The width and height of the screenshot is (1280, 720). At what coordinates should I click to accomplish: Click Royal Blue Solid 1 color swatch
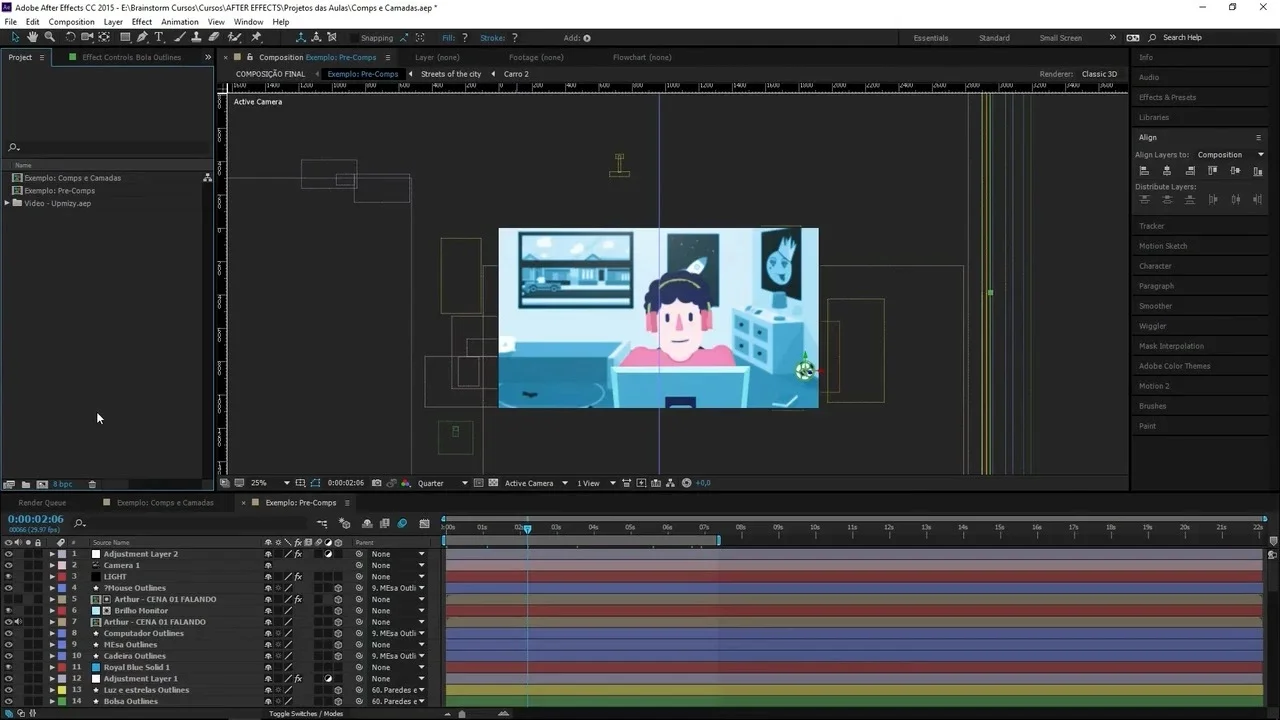point(97,667)
